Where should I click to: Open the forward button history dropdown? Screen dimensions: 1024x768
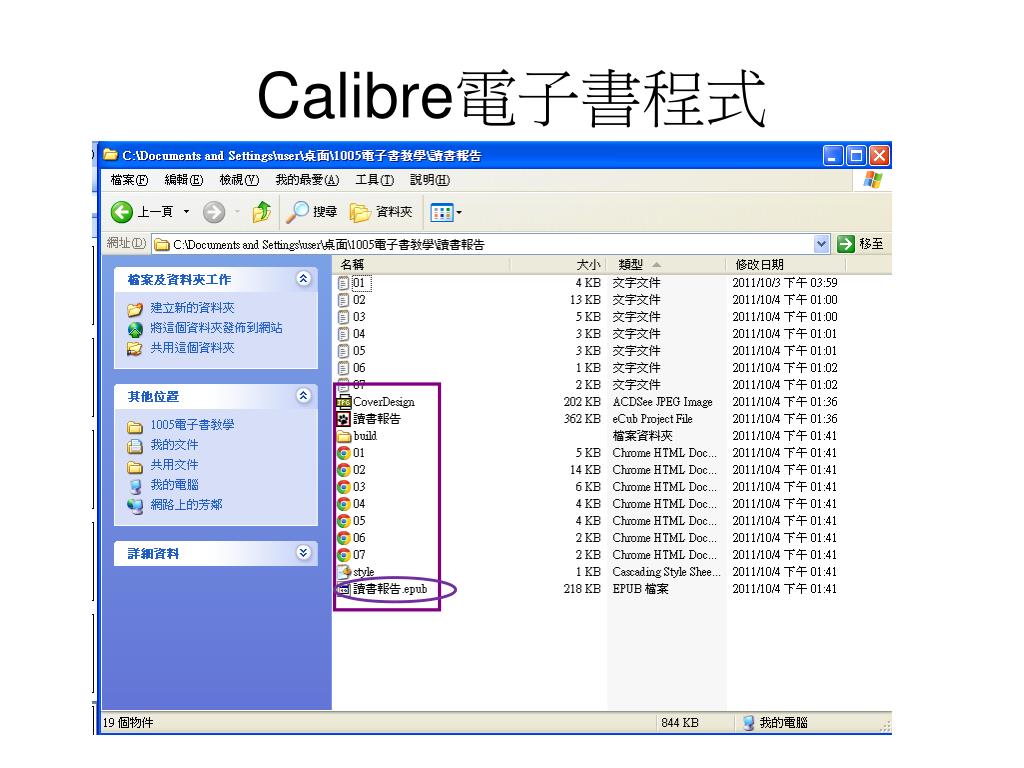(237, 212)
